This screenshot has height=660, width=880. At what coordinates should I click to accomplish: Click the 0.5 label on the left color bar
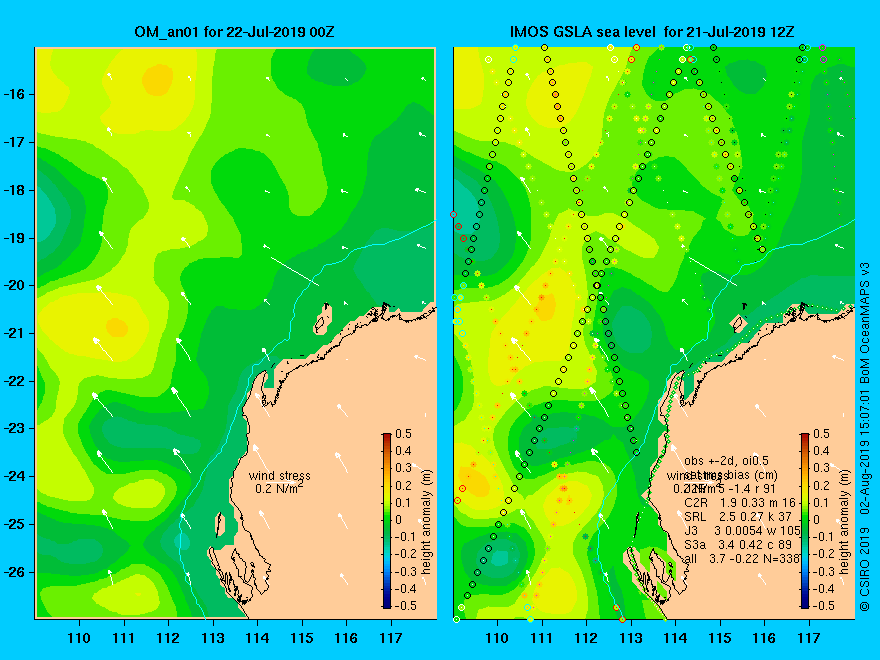[403, 434]
